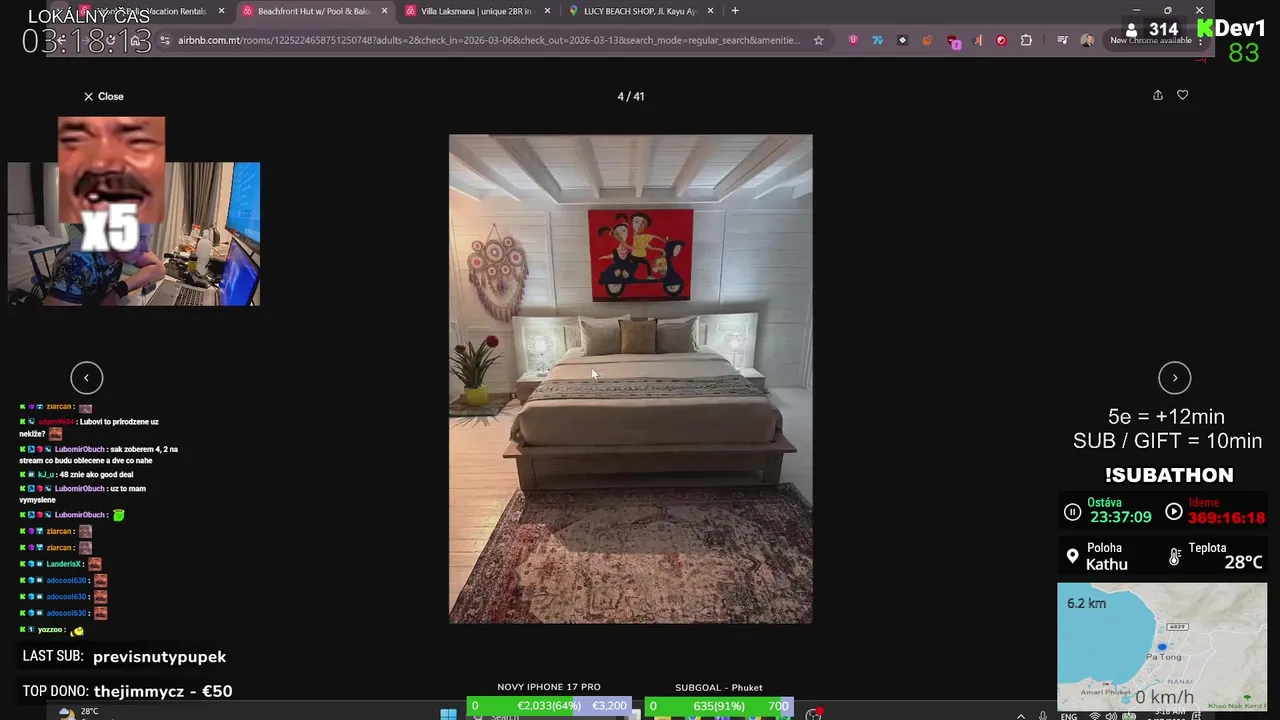1280x720 pixels.
Task: Click the first pink extension icon
Action: (x=853, y=40)
